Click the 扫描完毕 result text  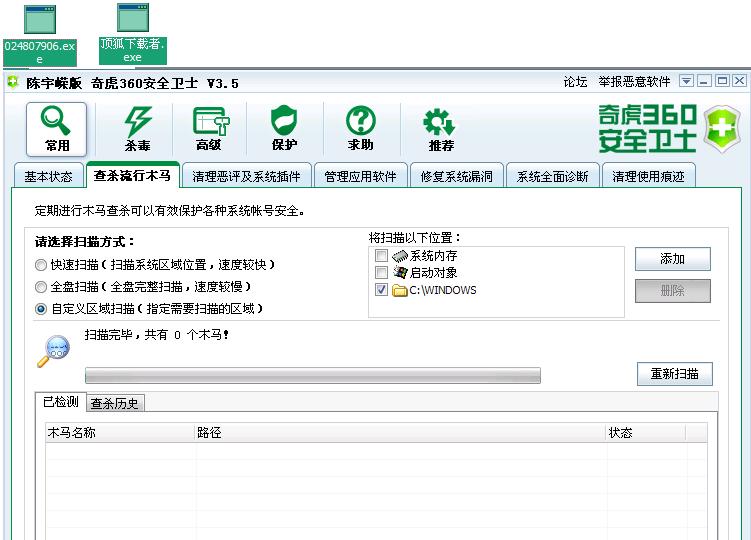coord(157,334)
